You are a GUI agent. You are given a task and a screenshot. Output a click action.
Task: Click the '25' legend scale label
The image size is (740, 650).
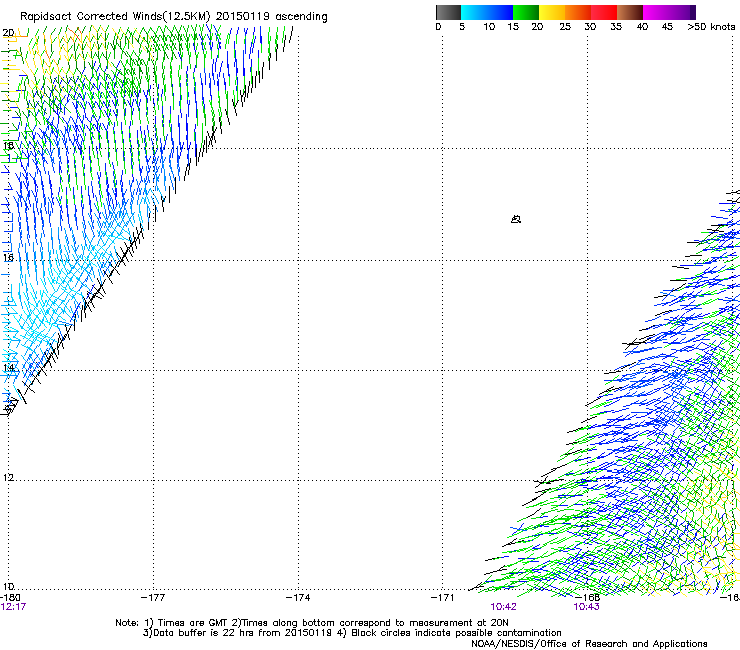pos(565,27)
